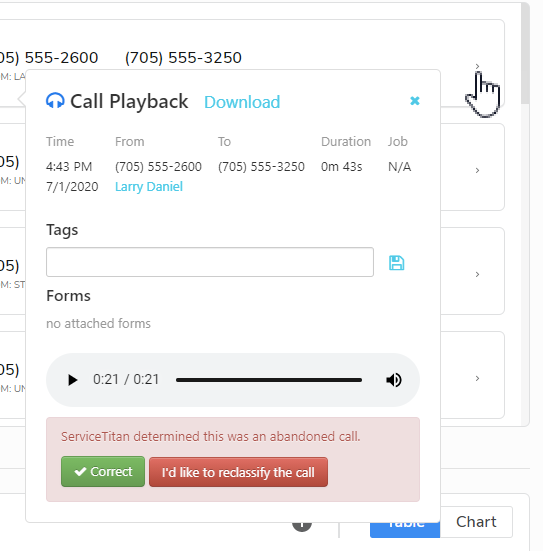543x551 pixels.
Task: Click the 'no attached forms' text
Action: [x=98, y=323]
